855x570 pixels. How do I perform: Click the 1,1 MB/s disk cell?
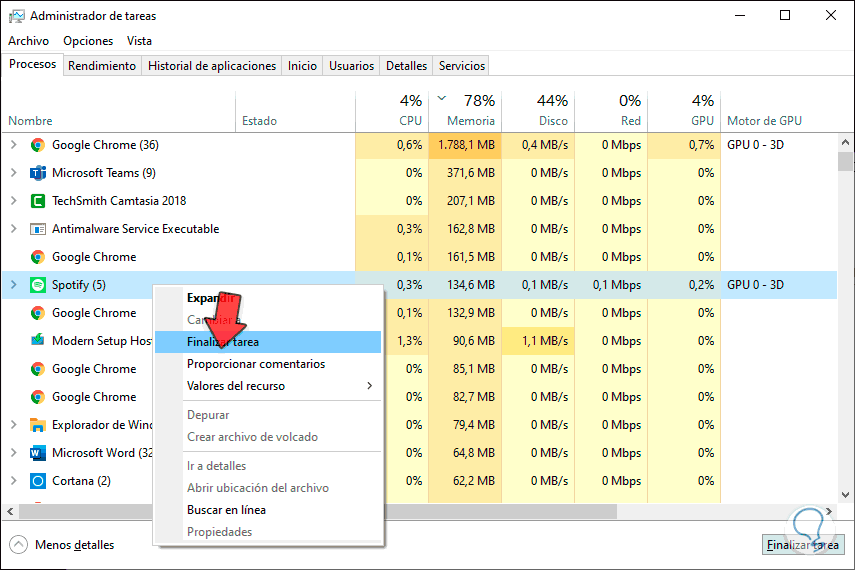coord(538,341)
